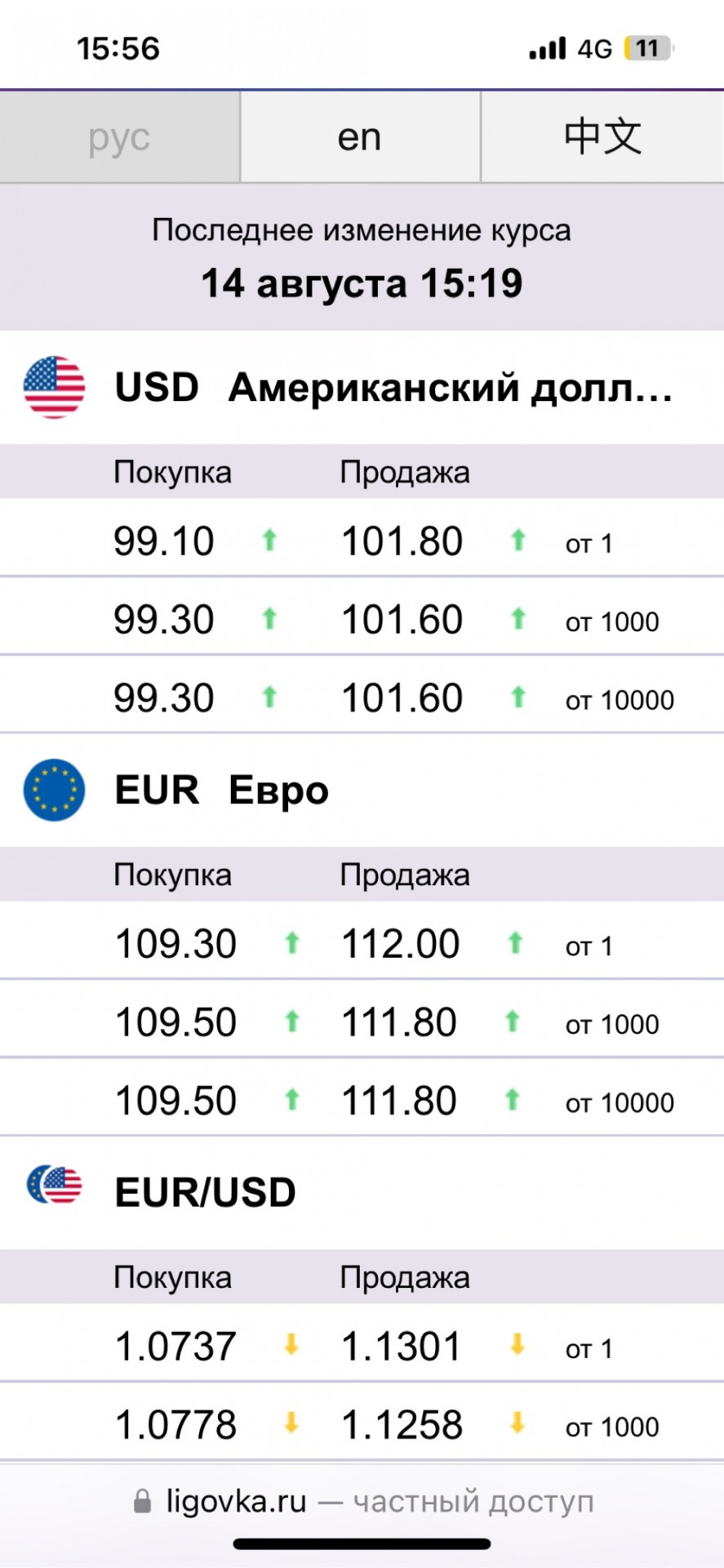This screenshot has width=724, height=1568.
Task: Select USD rate row от 10000
Action: (362, 697)
